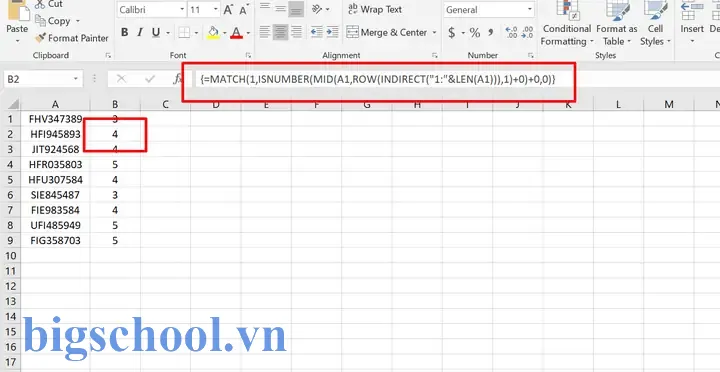
Task: Apply the red Font Color
Action: pyautogui.click(x=236, y=33)
